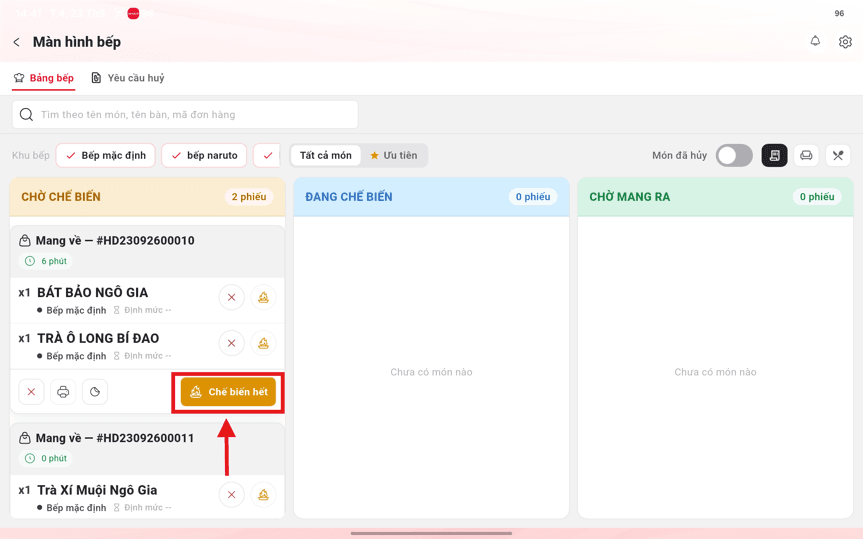Uncheck bếp naruto kitchen filter
863x539 pixels.
click(204, 155)
